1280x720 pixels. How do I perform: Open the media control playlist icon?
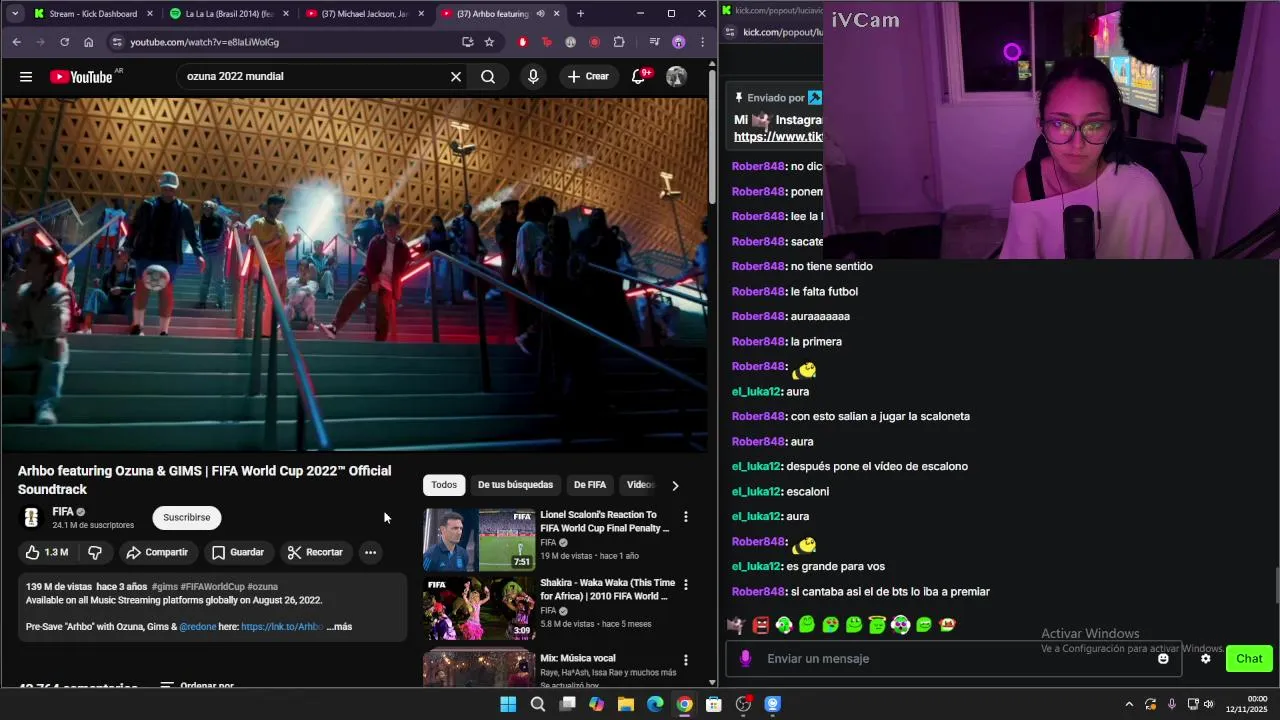pos(654,42)
